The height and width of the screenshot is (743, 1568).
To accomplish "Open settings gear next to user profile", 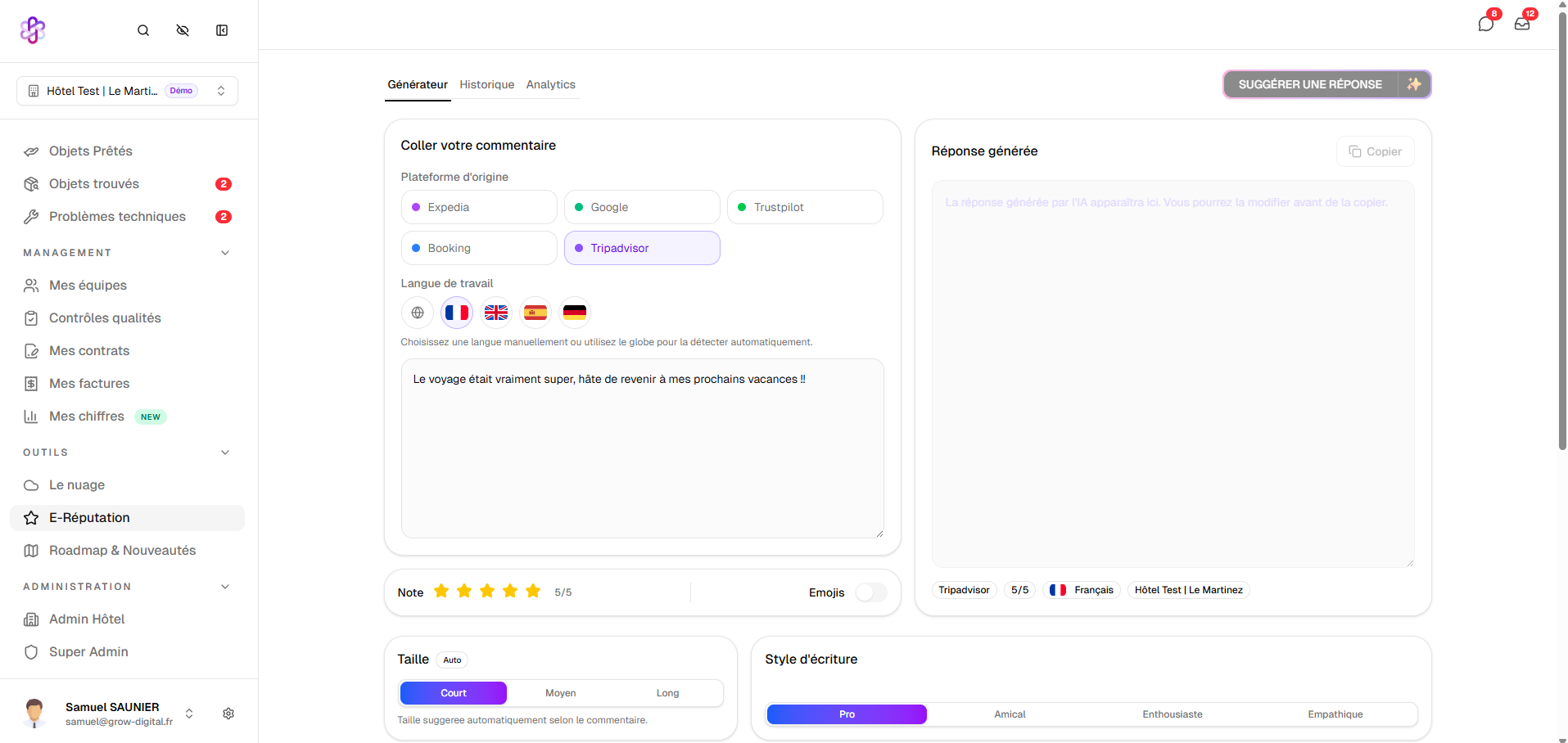I will tap(228, 714).
